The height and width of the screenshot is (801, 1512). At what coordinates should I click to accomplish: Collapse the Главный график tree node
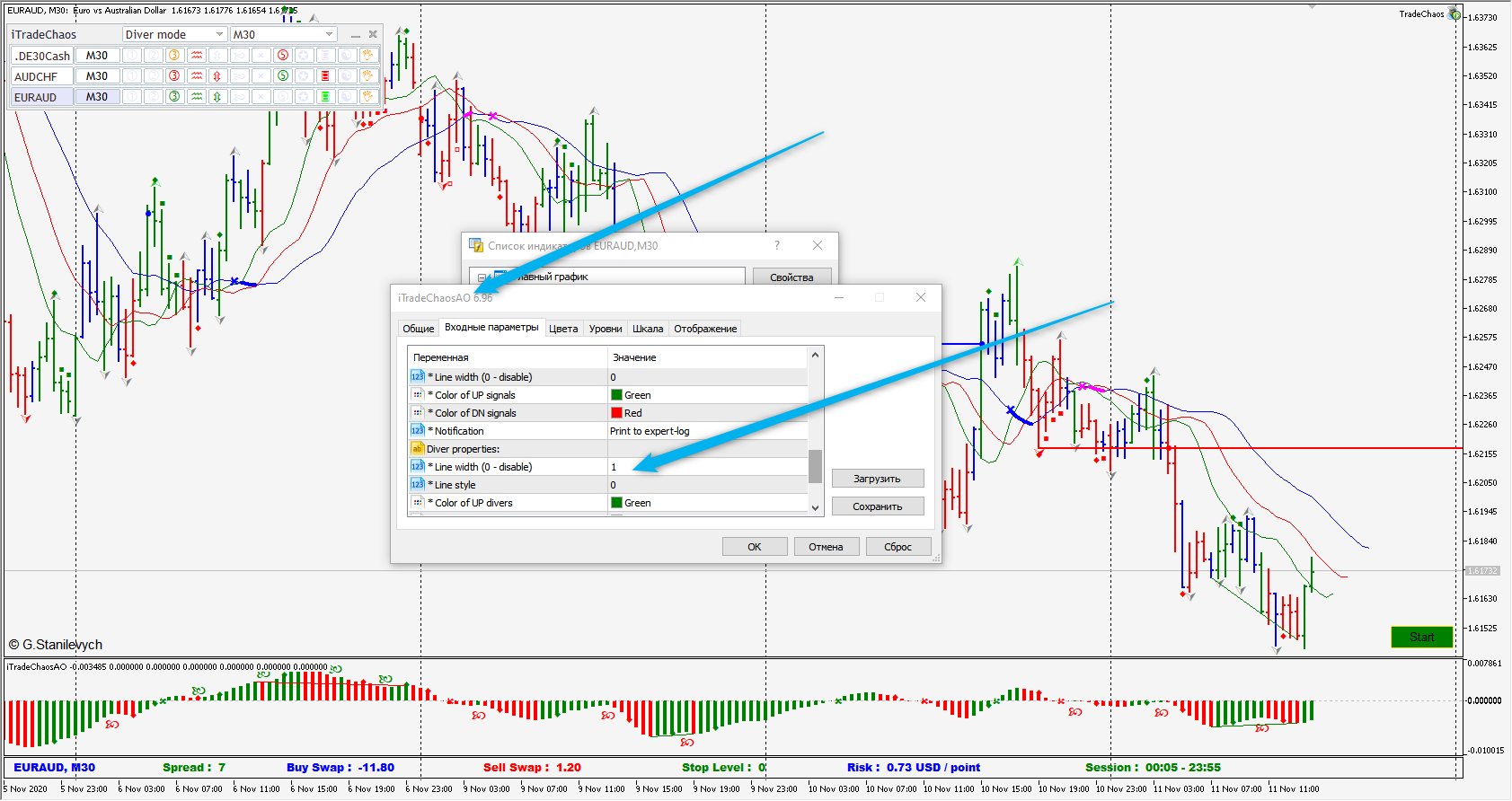482,277
